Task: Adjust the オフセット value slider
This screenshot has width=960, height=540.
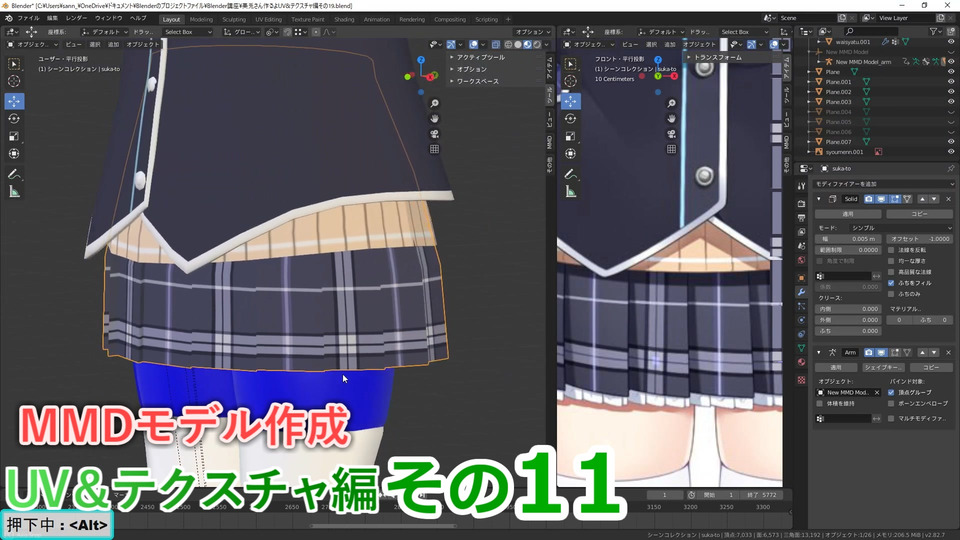Action: pos(920,239)
